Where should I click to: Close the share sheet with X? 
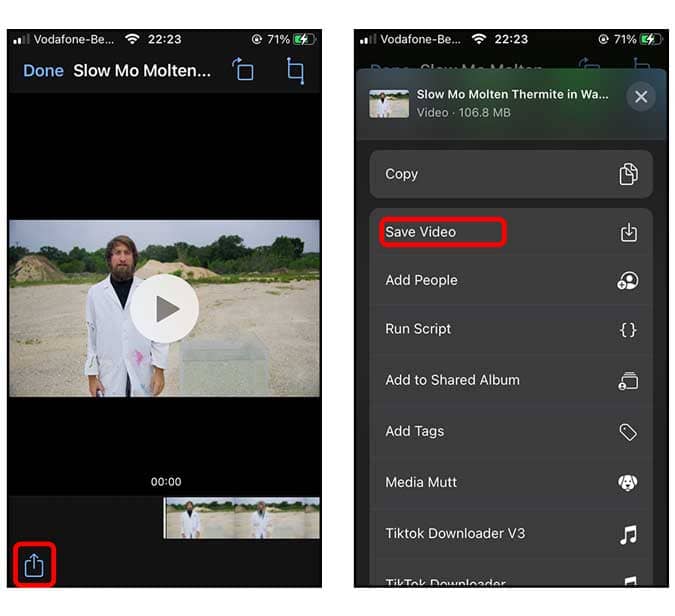coord(641,96)
